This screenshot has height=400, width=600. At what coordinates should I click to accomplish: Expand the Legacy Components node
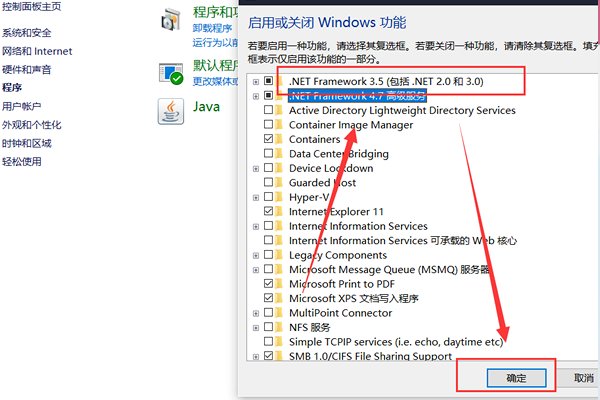[x=256, y=255]
